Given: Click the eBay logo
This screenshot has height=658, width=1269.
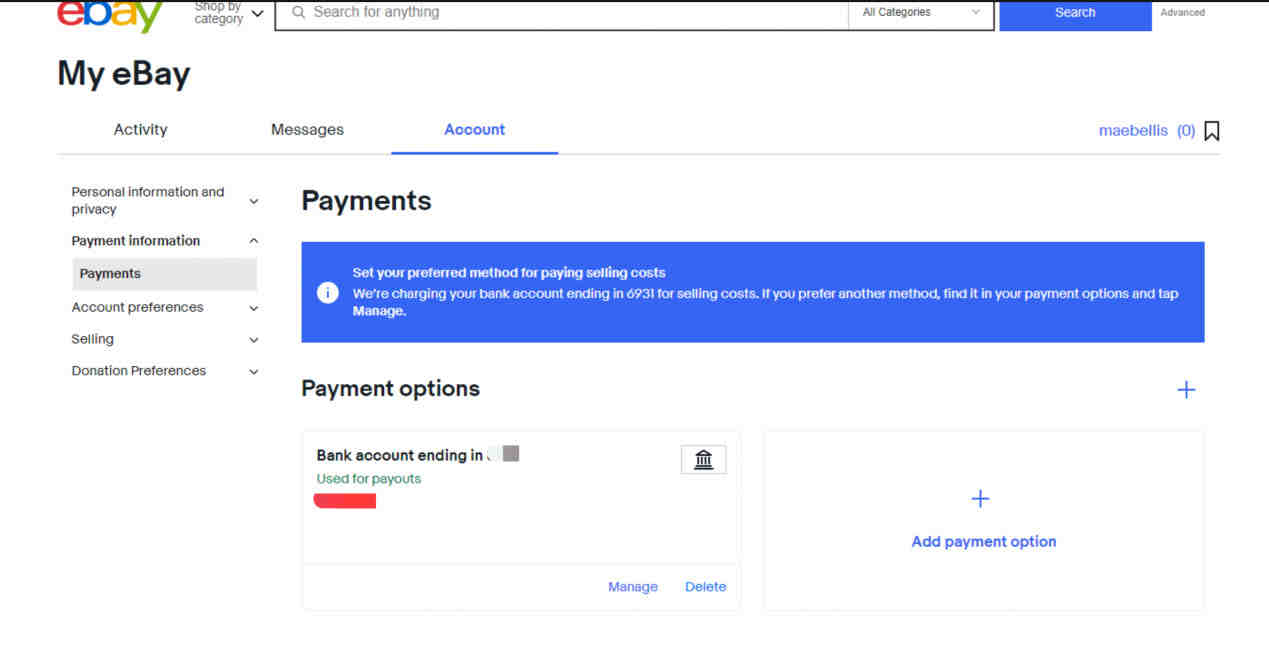Looking at the screenshot, I should tap(110, 15).
